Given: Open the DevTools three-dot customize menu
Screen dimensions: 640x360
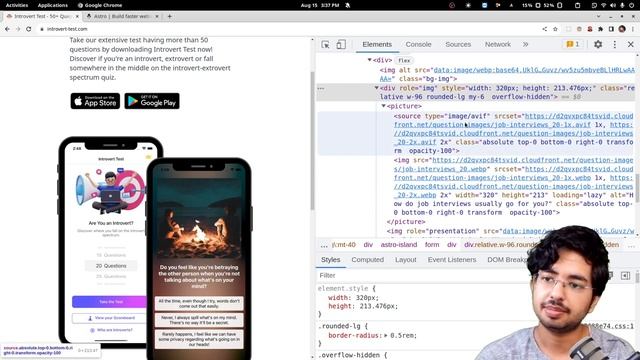Looking at the screenshot, I should tap(615, 44).
